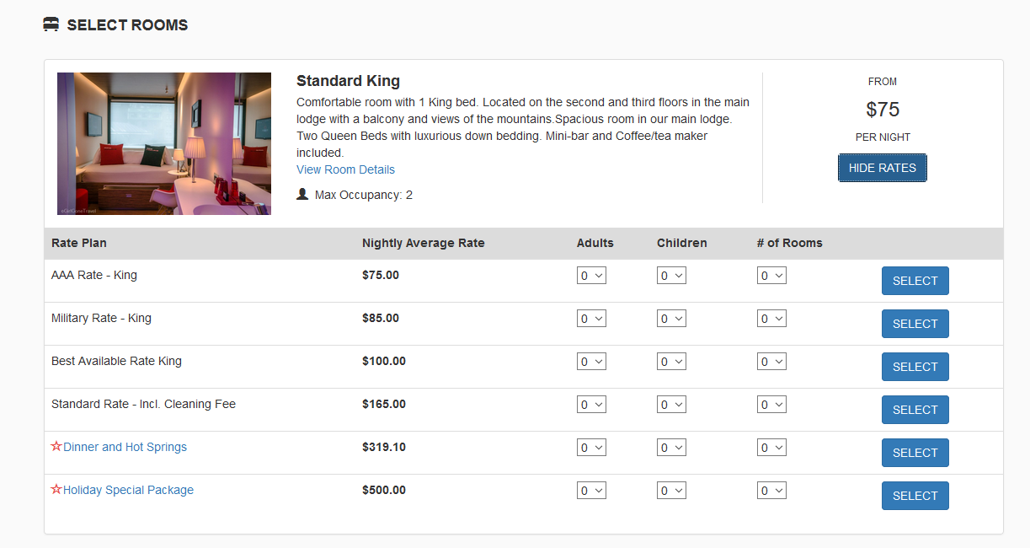
Task: Expand Adults dropdown for Standard Rate row
Action: 591,405
